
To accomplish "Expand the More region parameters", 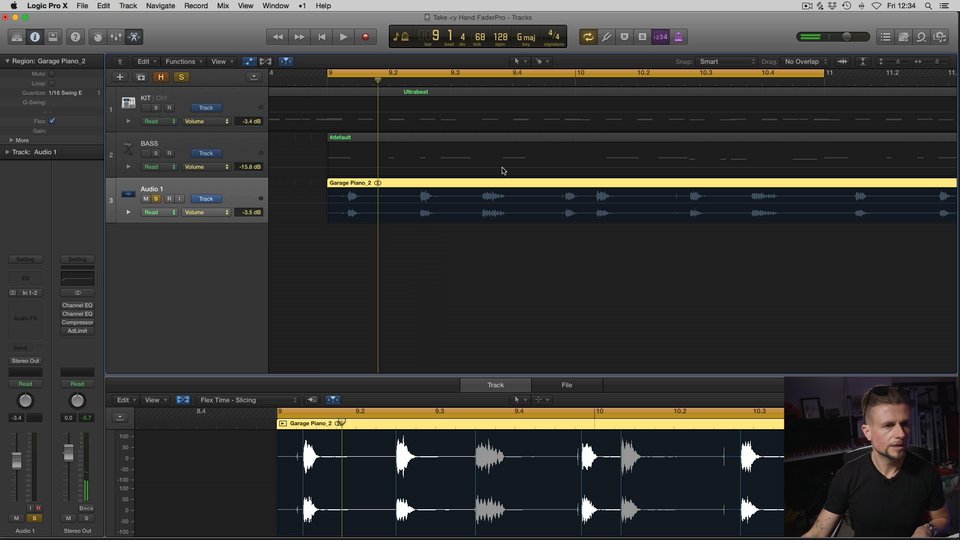I will pos(11,140).
